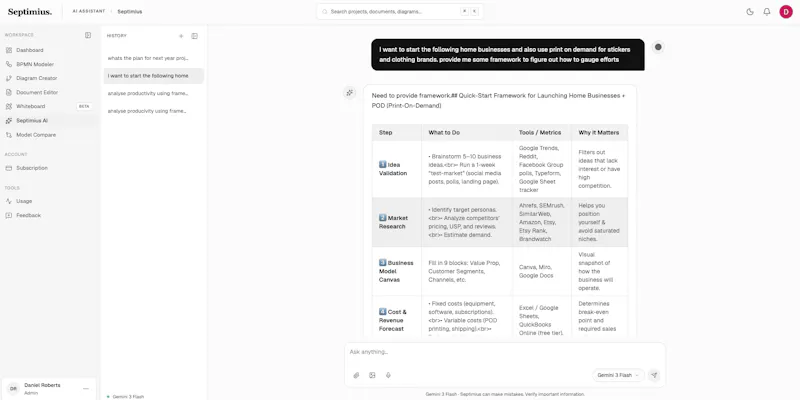The height and width of the screenshot is (400, 800).
Task: Select the 'Market Research' table cell
Action: (x=397, y=222)
